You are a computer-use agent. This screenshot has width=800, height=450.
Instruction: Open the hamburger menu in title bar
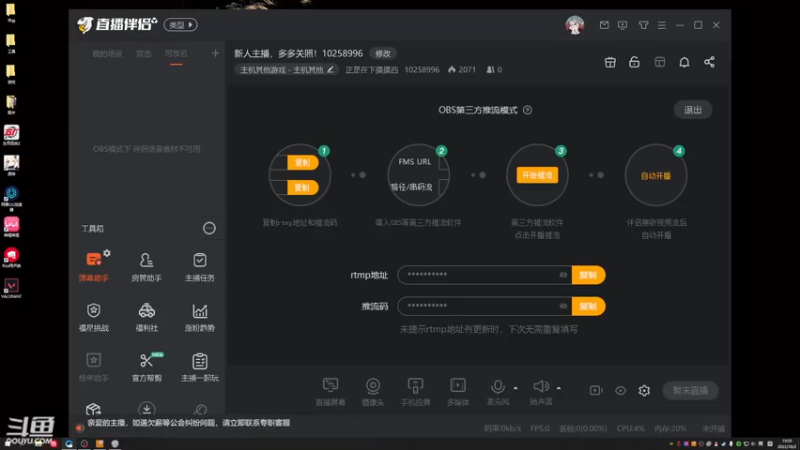[662, 25]
